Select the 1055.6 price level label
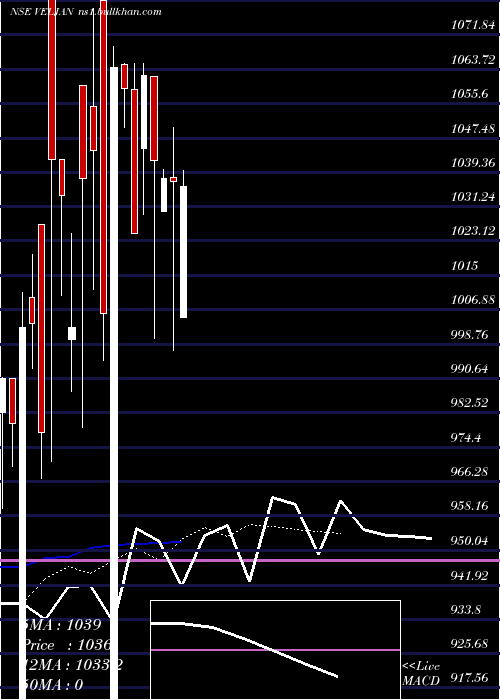500x700 pixels. pyautogui.click(x=469, y=94)
